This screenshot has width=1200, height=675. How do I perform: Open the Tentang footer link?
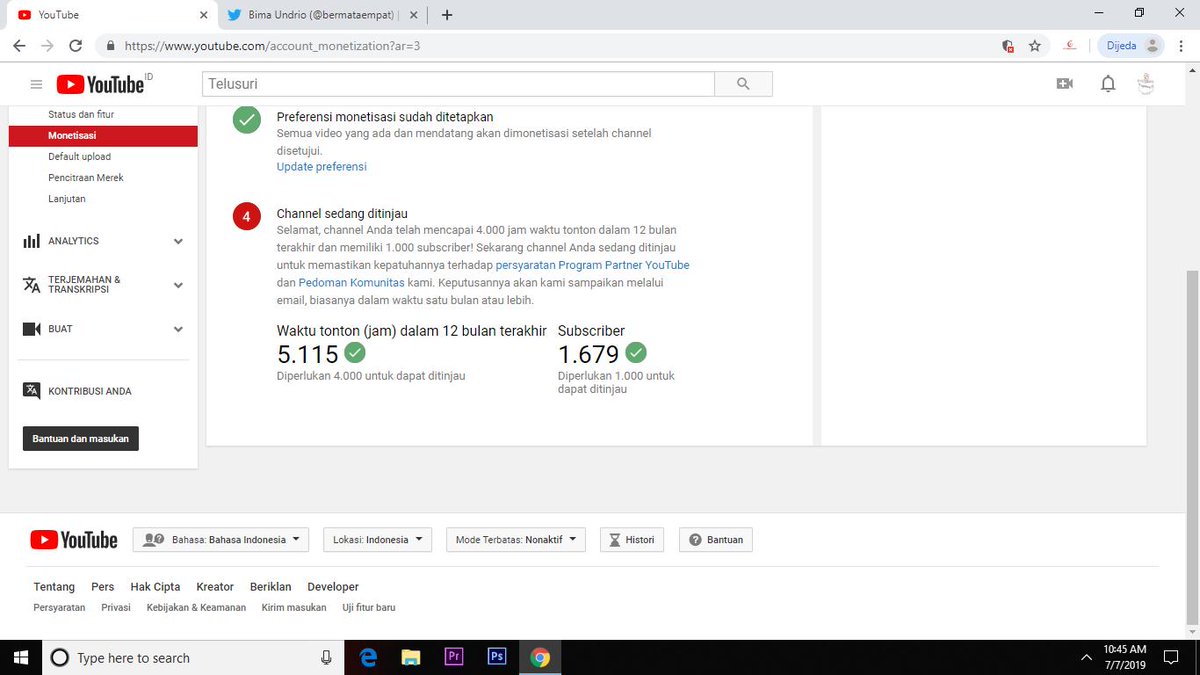point(54,587)
